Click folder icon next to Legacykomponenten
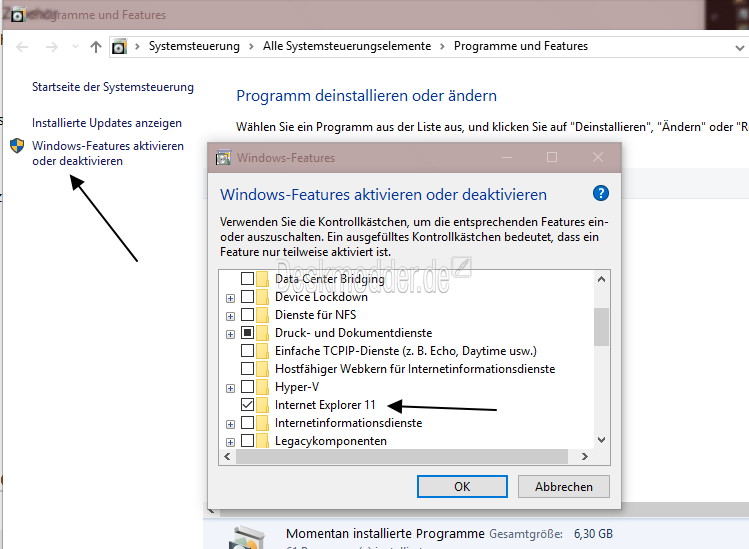The width and height of the screenshot is (749, 549). 262,441
